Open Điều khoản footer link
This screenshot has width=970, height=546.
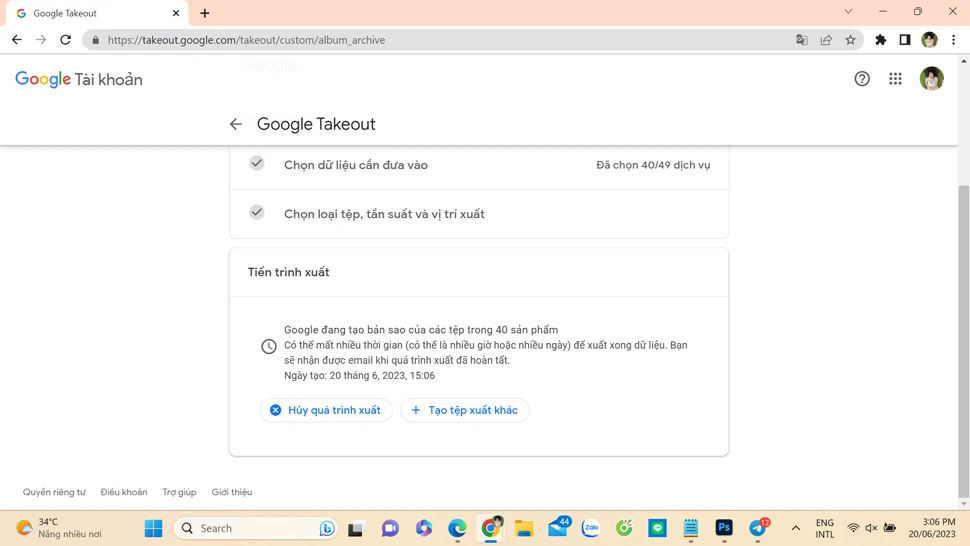(124, 492)
